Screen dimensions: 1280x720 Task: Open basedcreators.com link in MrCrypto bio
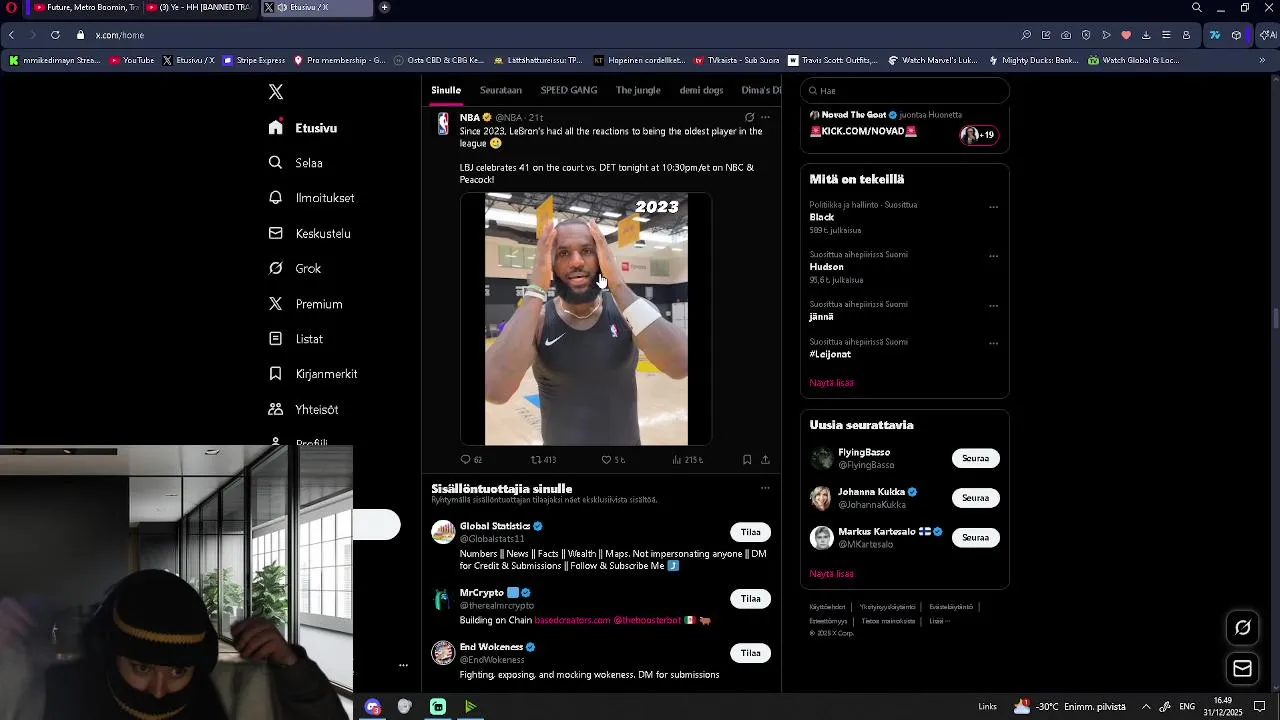(x=572, y=620)
